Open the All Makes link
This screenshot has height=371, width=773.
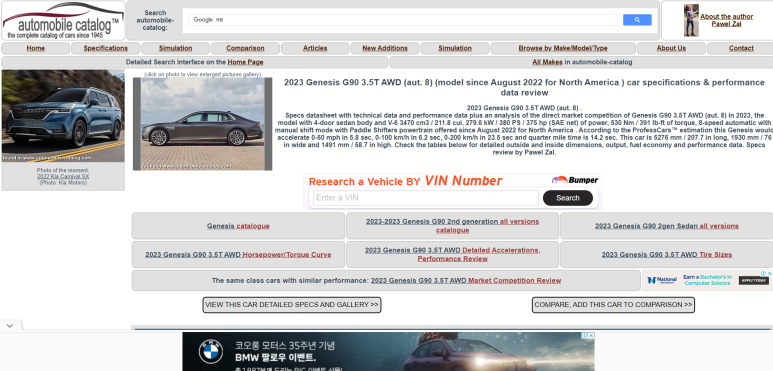(x=547, y=62)
